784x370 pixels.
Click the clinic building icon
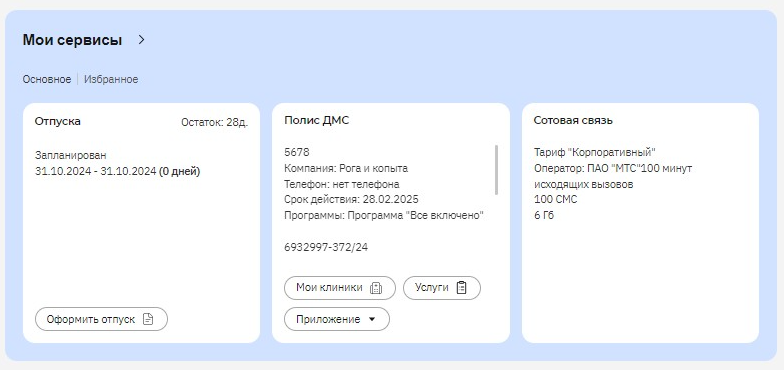[x=376, y=288]
